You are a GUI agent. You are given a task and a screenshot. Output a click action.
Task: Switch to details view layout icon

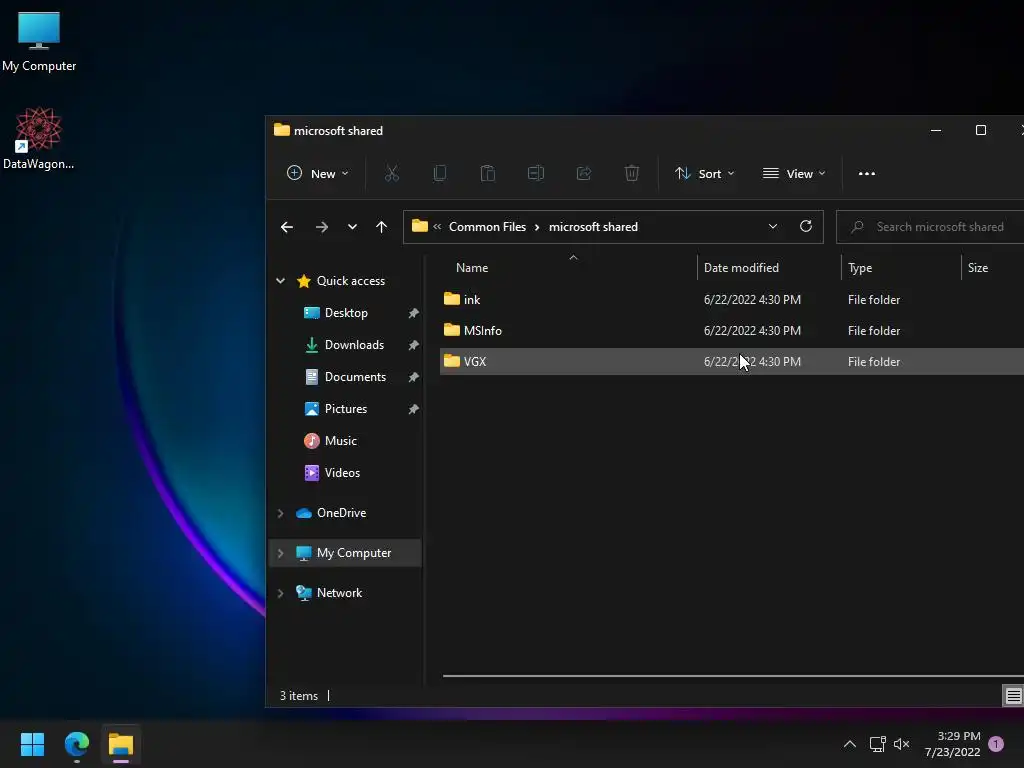(x=1013, y=696)
